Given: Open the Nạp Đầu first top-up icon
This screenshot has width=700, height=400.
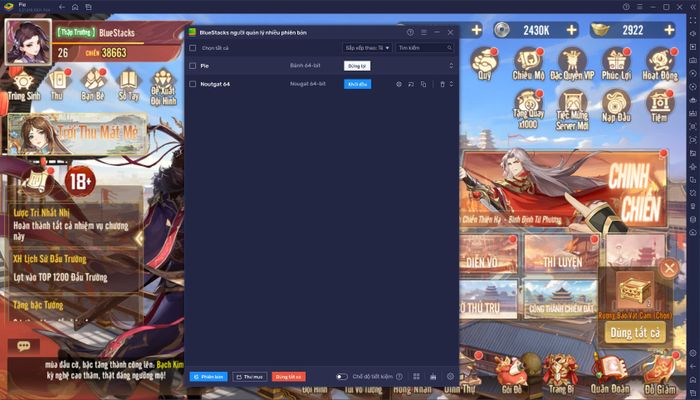Looking at the screenshot, I should point(616,106).
